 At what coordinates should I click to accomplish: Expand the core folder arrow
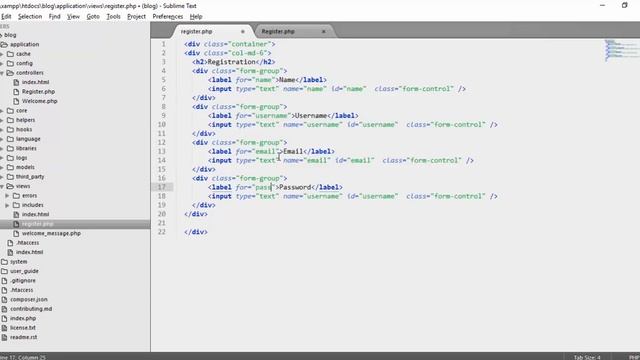[x=2, y=111]
